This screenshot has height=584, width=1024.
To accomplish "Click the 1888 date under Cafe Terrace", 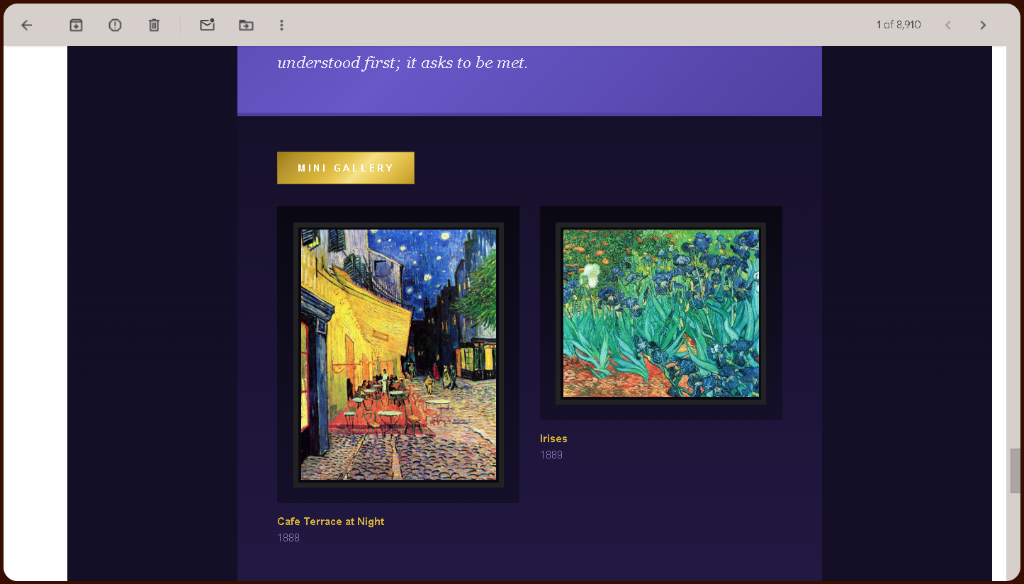I will pyautogui.click(x=287, y=537).
